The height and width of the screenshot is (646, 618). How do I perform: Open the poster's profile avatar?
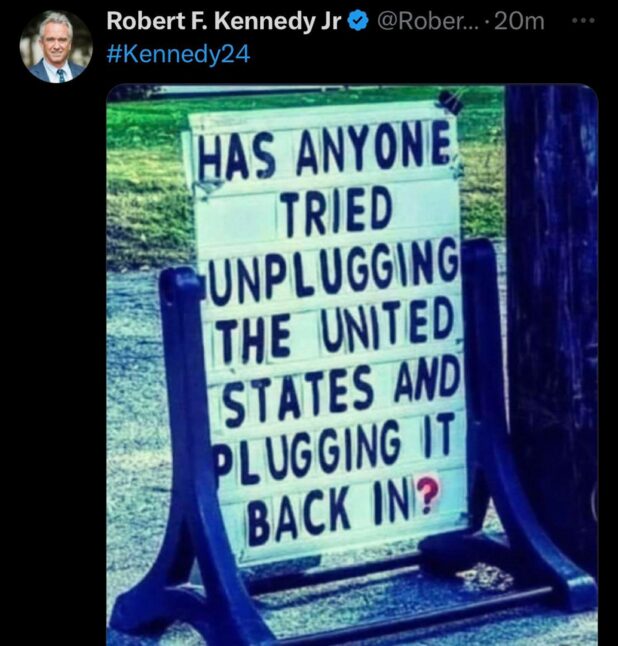click(x=56, y=47)
